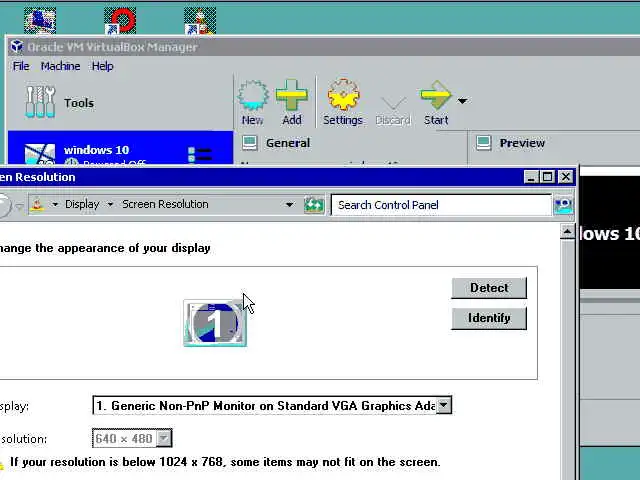The height and width of the screenshot is (480, 640).
Task: Open the Machine menu in VirtualBox
Action: 60,66
